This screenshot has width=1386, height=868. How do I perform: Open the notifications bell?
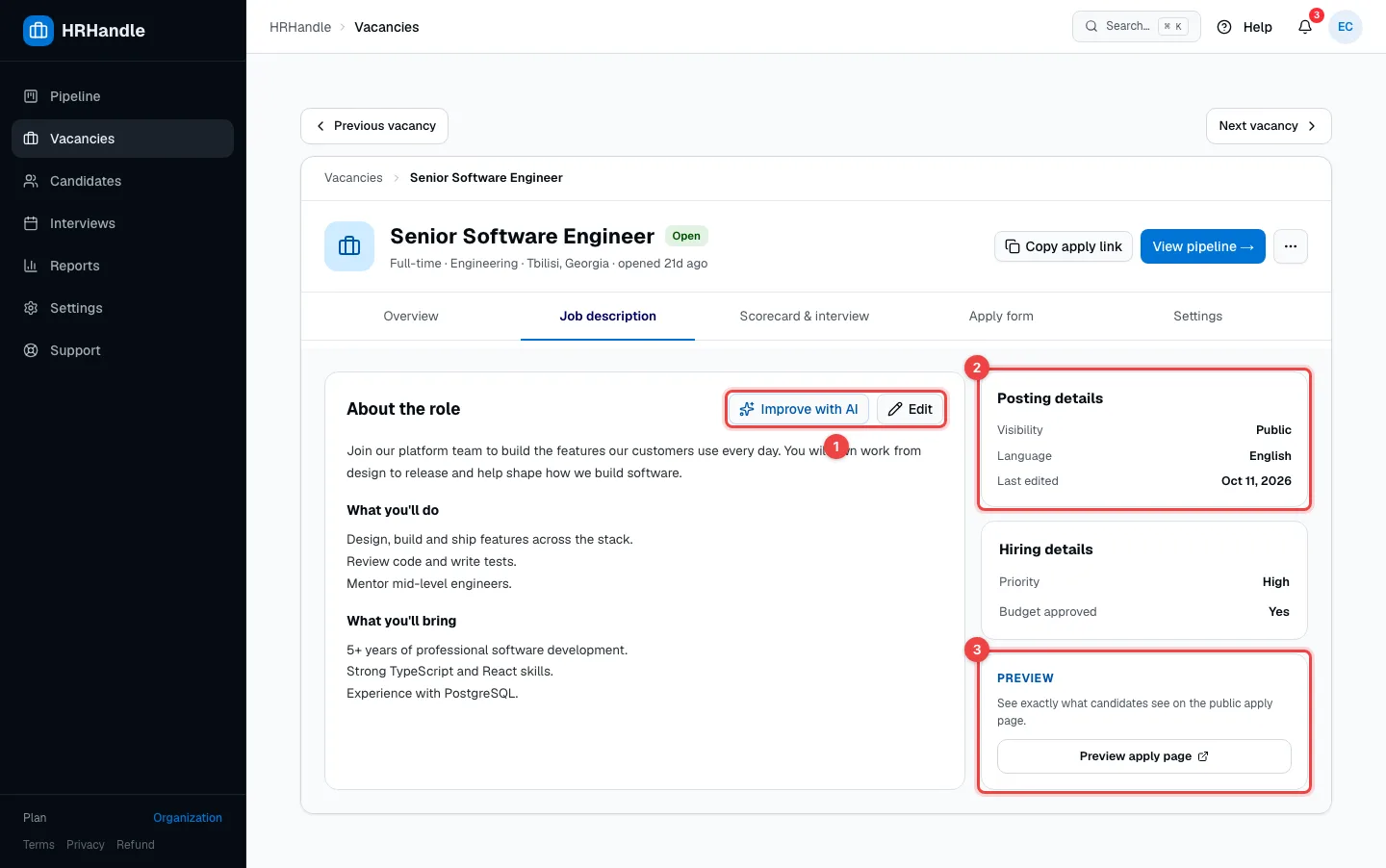click(1305, 27)
